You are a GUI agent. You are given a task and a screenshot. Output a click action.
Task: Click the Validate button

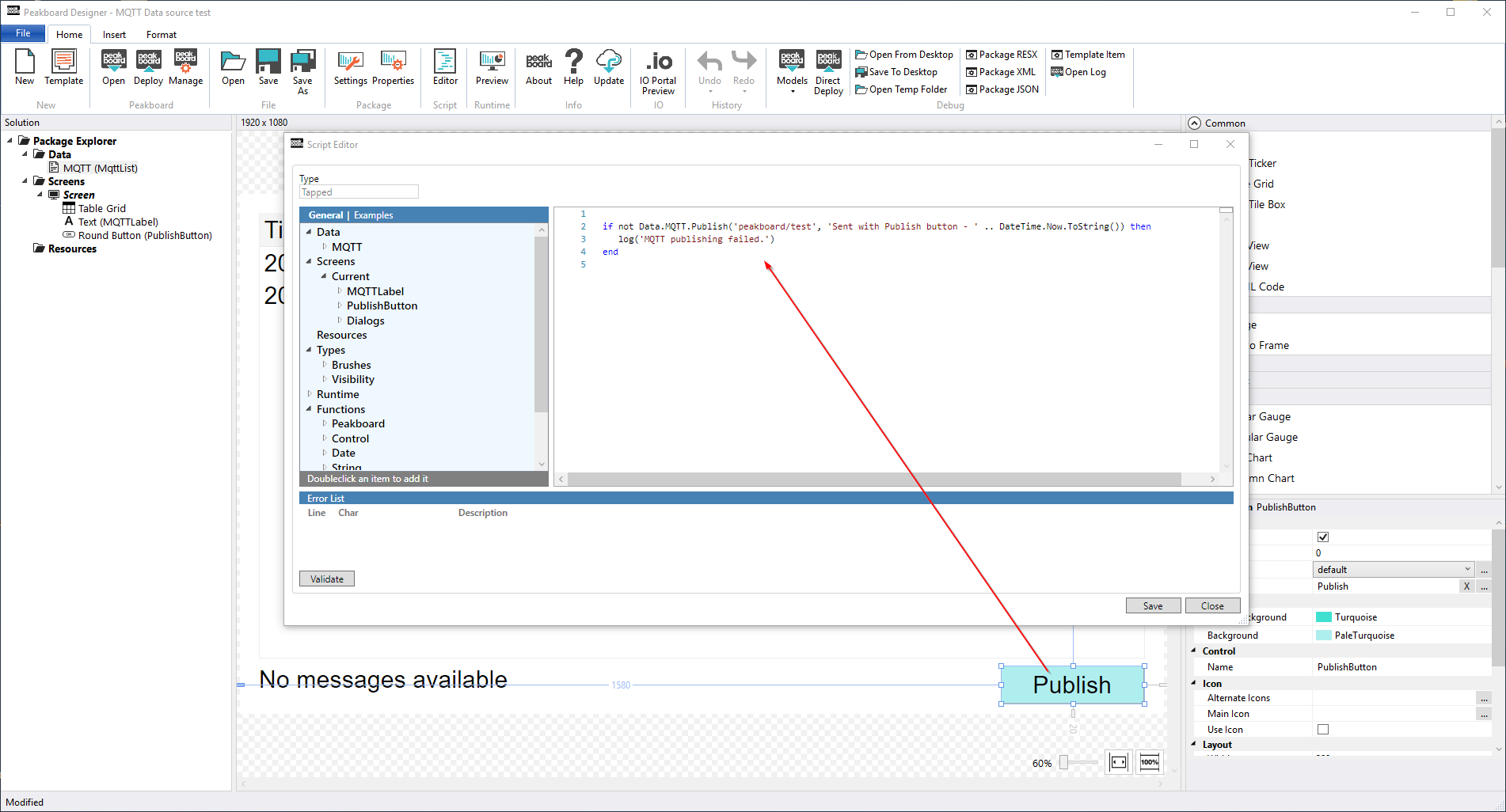[x=327, y=579]
